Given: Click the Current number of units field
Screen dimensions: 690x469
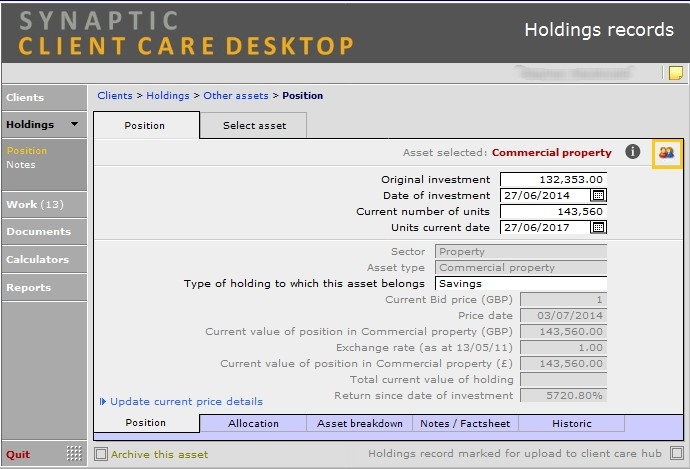Looking at the screenshot, I should 553,211.
